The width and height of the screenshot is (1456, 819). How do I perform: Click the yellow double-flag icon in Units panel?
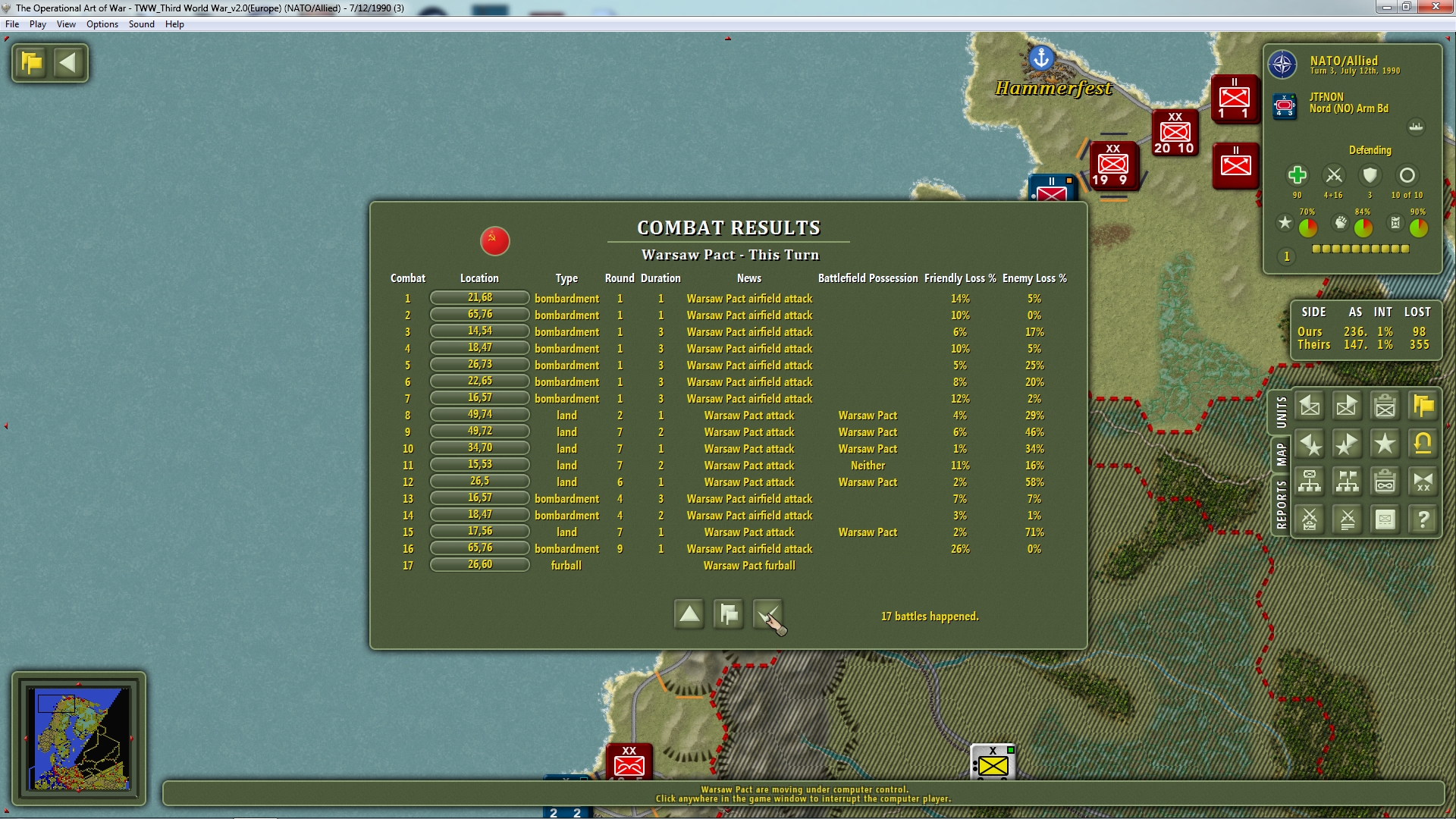[1423, 406]
